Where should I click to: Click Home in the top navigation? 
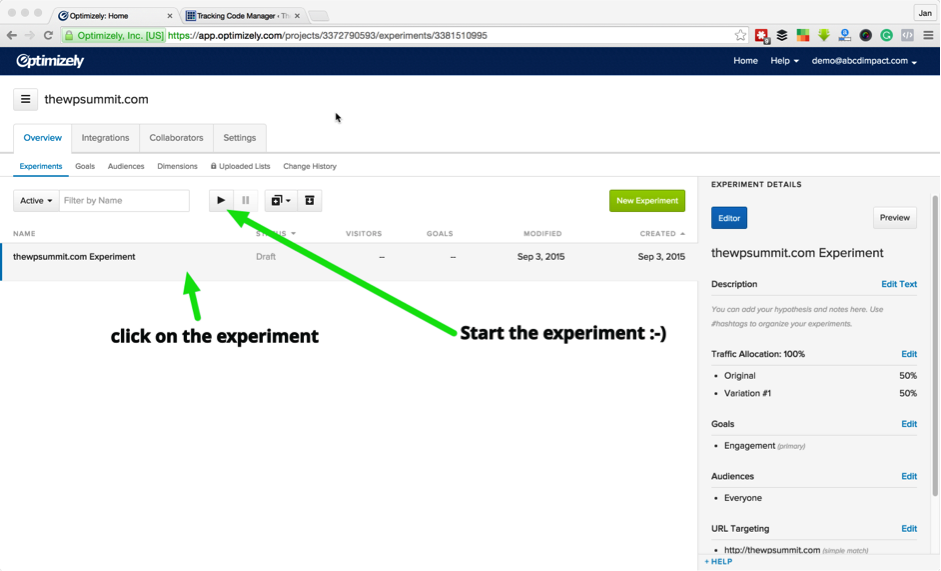[x=745, y=61]
